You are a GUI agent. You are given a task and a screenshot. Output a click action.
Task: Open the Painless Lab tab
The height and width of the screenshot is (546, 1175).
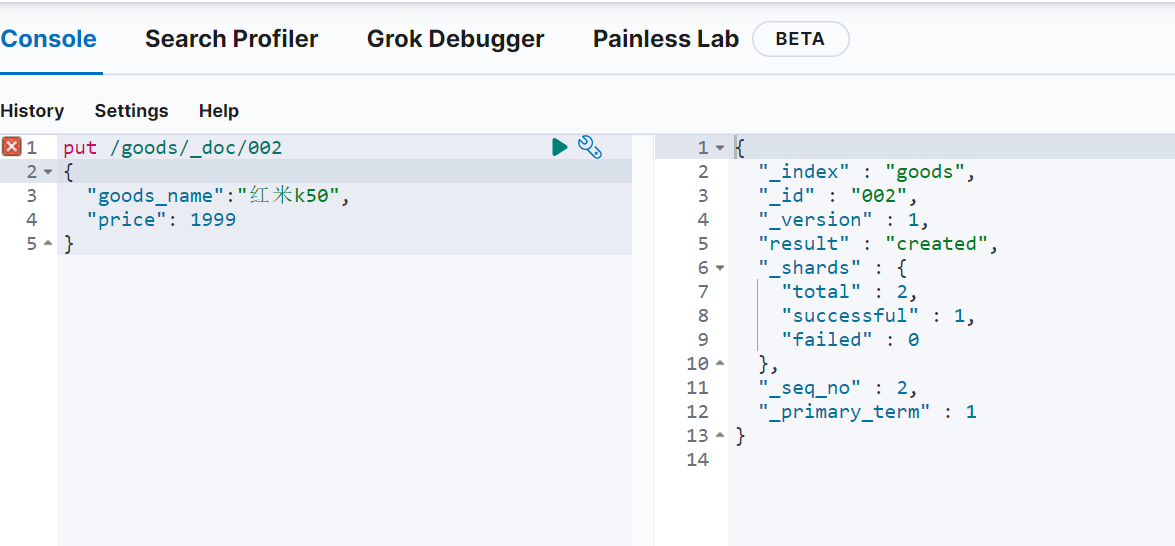click(x=665, y=39)
